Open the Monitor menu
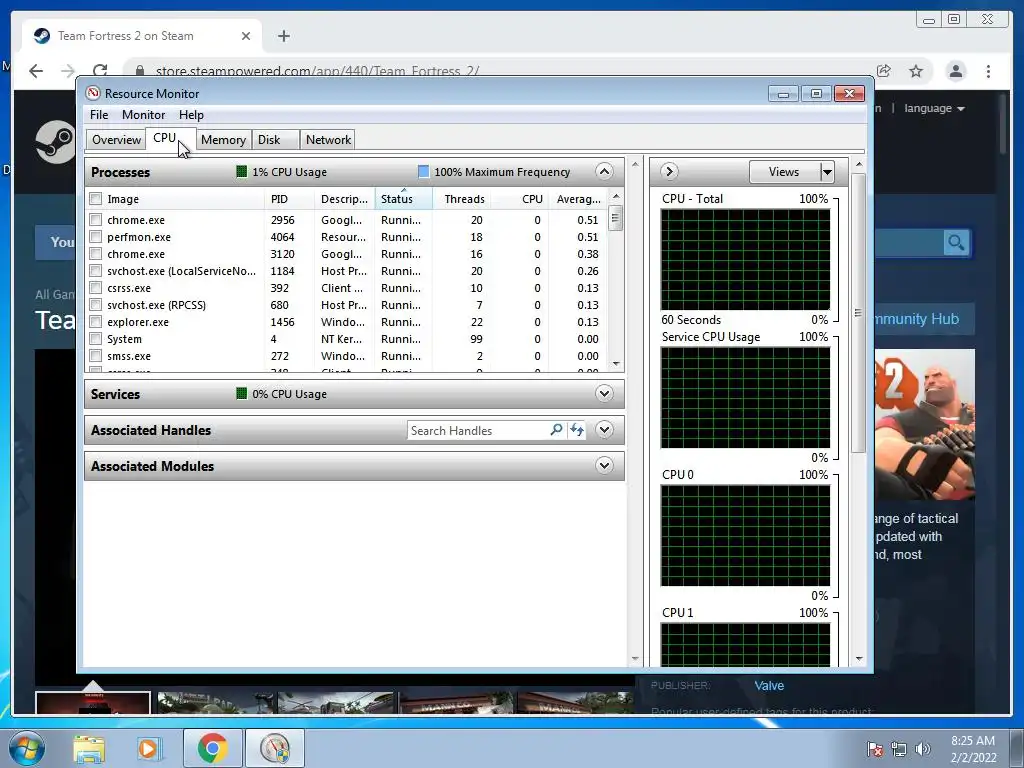The height and width of the screenshot is (768, 1024). [x=143, y=115]
